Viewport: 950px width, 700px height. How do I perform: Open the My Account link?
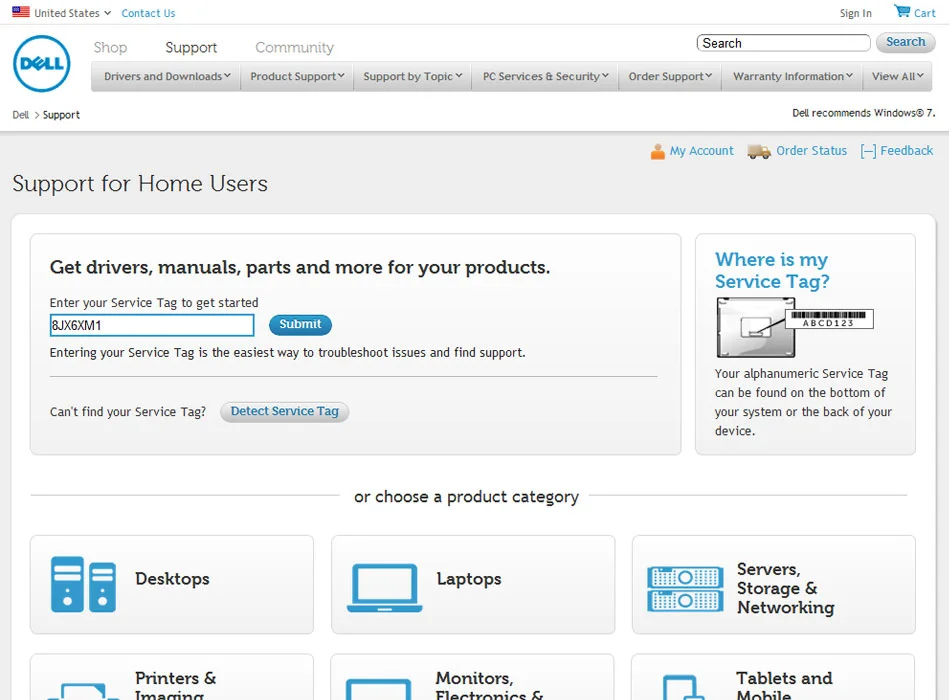702,151
